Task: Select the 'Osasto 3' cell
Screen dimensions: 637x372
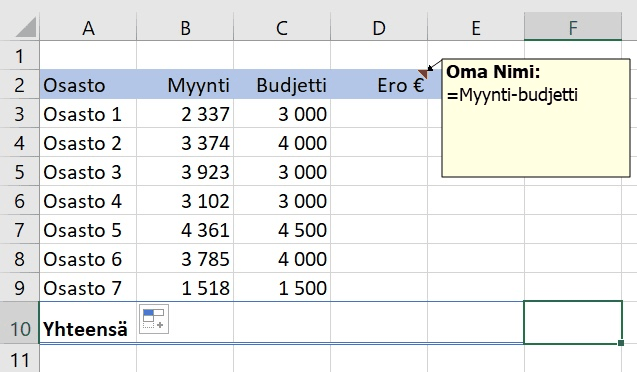Action: pos(88,171)
